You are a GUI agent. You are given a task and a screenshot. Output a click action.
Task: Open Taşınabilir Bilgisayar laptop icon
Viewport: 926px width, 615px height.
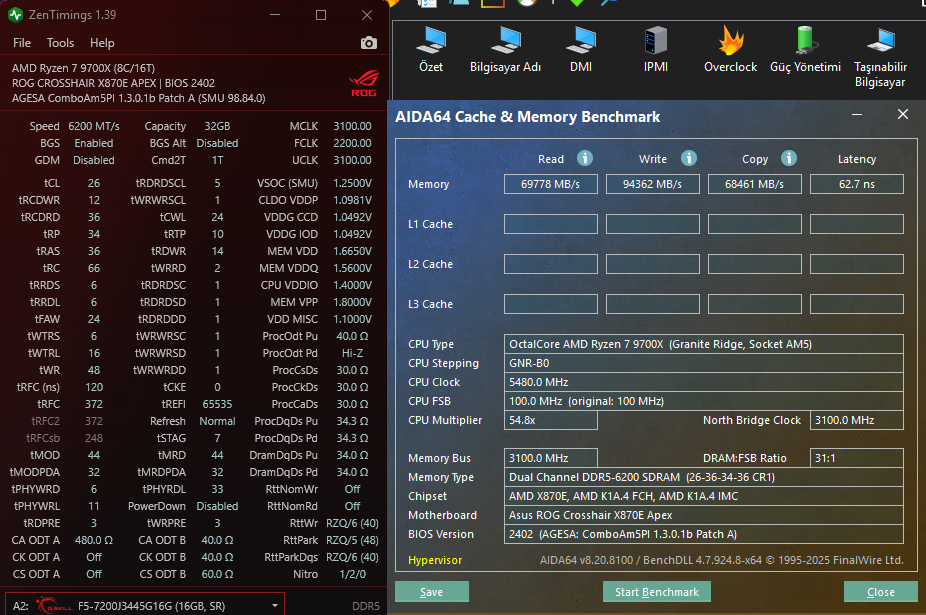point(881,41)
